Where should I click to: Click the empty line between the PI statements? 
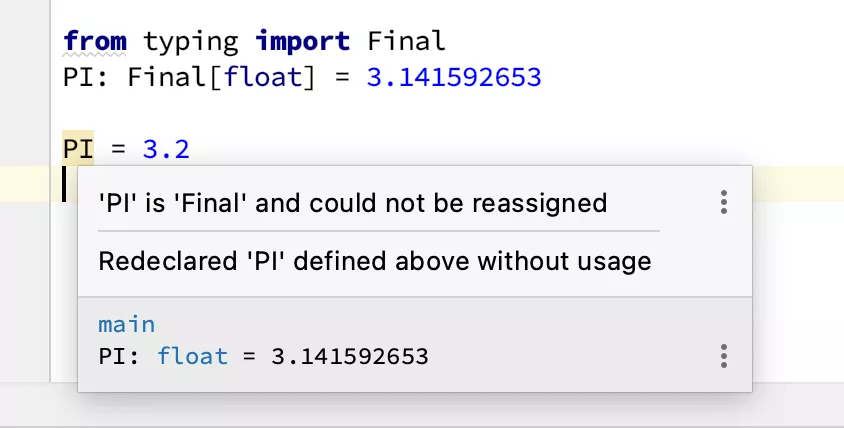pyautogui.click(x=300, y=113)
